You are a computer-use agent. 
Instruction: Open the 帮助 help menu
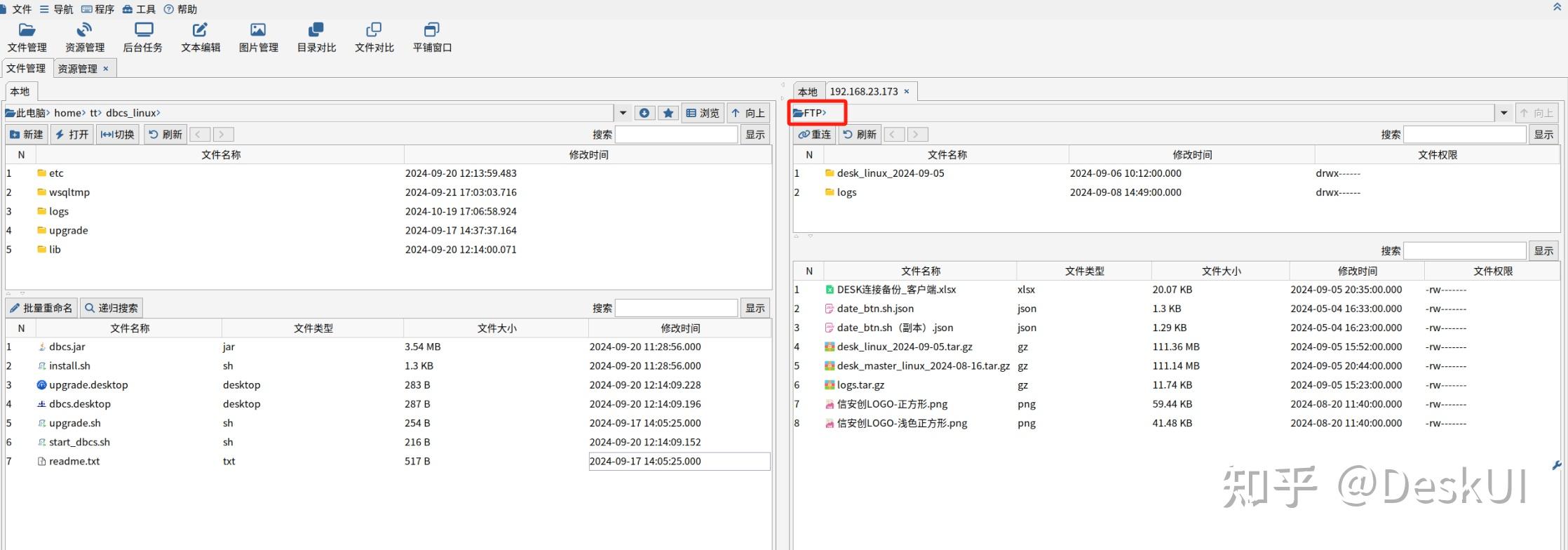(x=181, y=9)
